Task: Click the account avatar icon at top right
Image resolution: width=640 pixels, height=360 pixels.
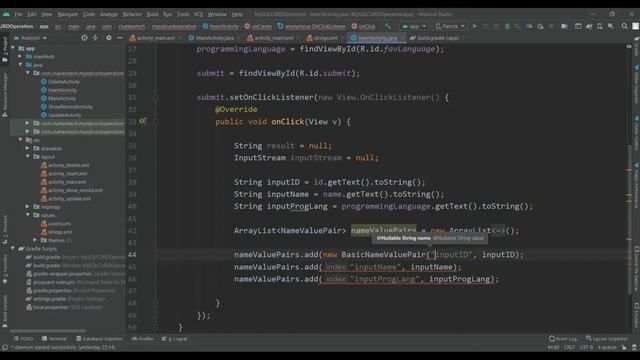Action: click(636, 26)
